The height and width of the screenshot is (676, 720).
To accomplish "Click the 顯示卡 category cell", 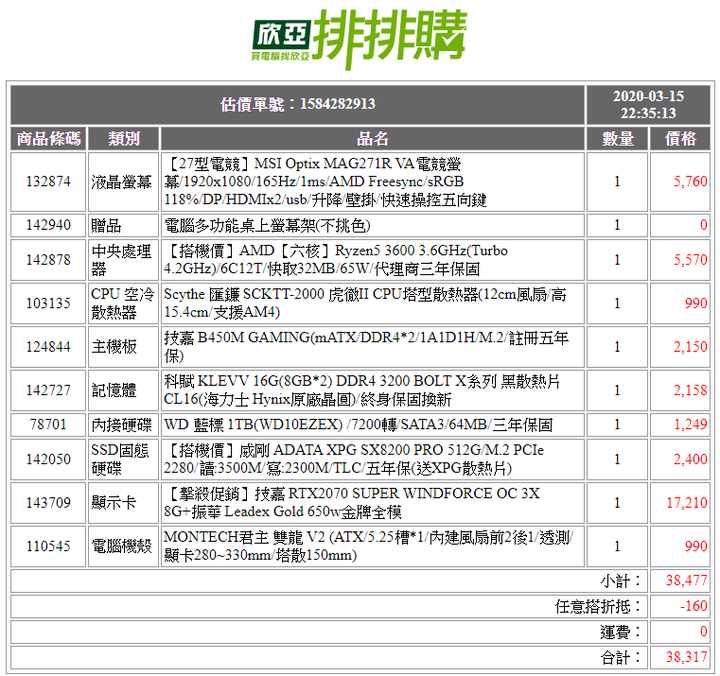I will [x=124, y=503].
